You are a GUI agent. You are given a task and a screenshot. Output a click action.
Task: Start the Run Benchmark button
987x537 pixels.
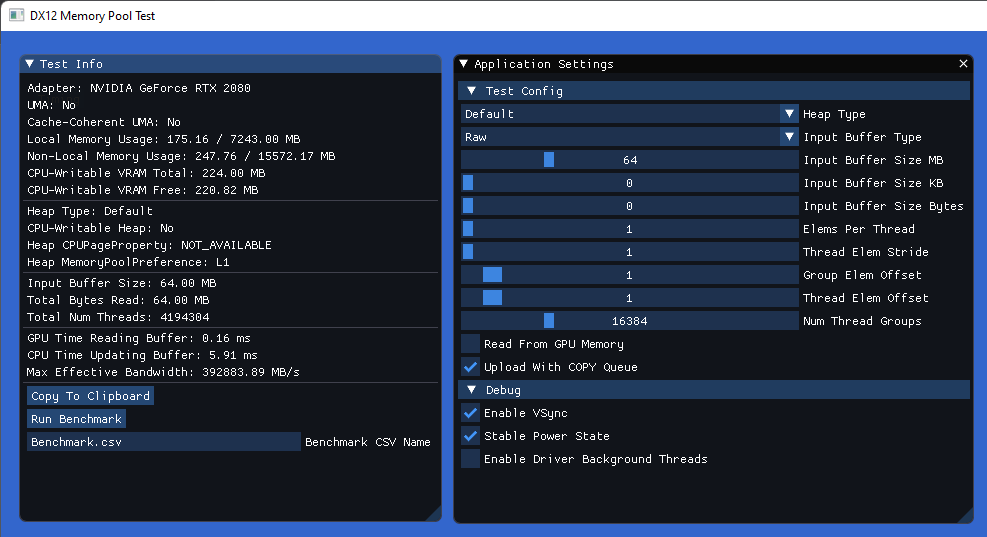coord(76,419)
